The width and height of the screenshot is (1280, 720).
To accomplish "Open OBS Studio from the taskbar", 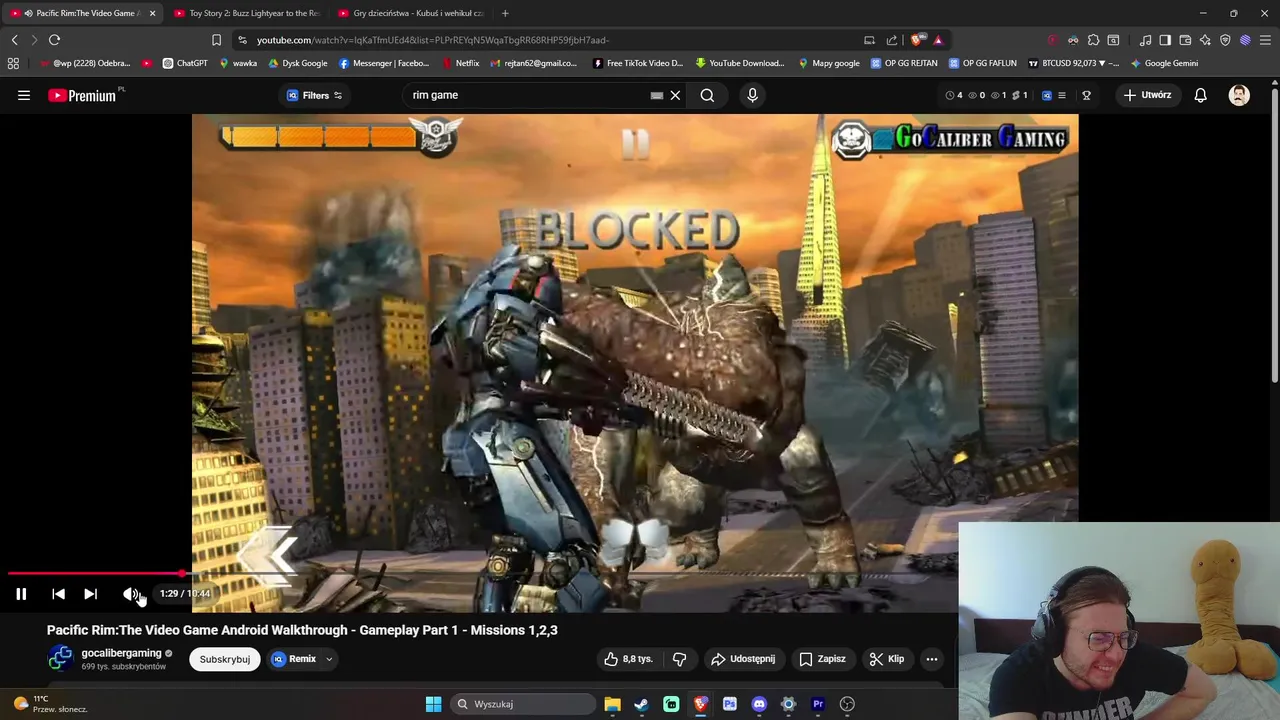I will 847,704.
